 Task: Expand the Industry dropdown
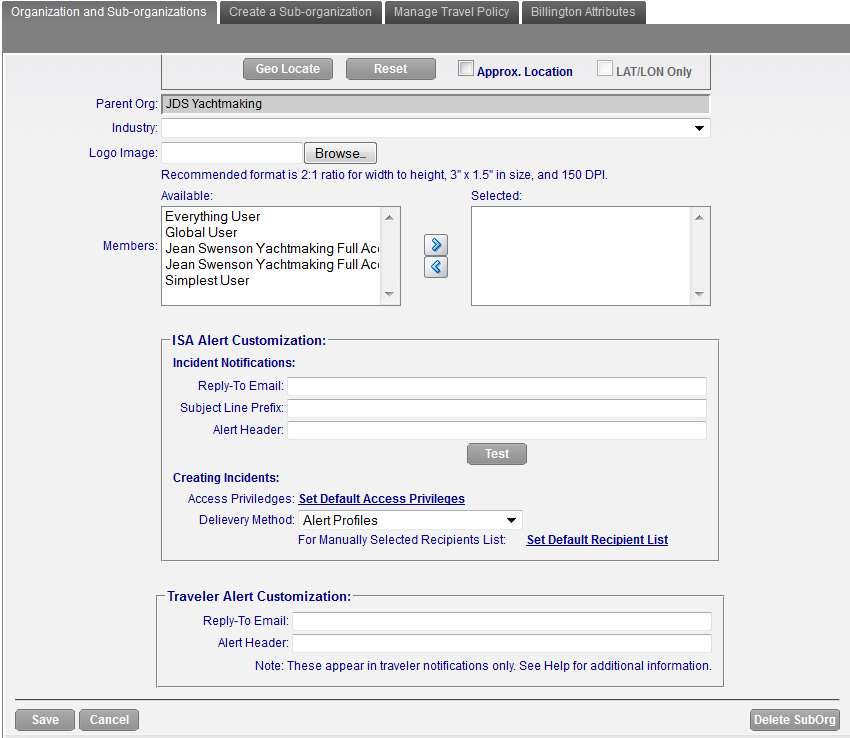(x=435, y=128)
